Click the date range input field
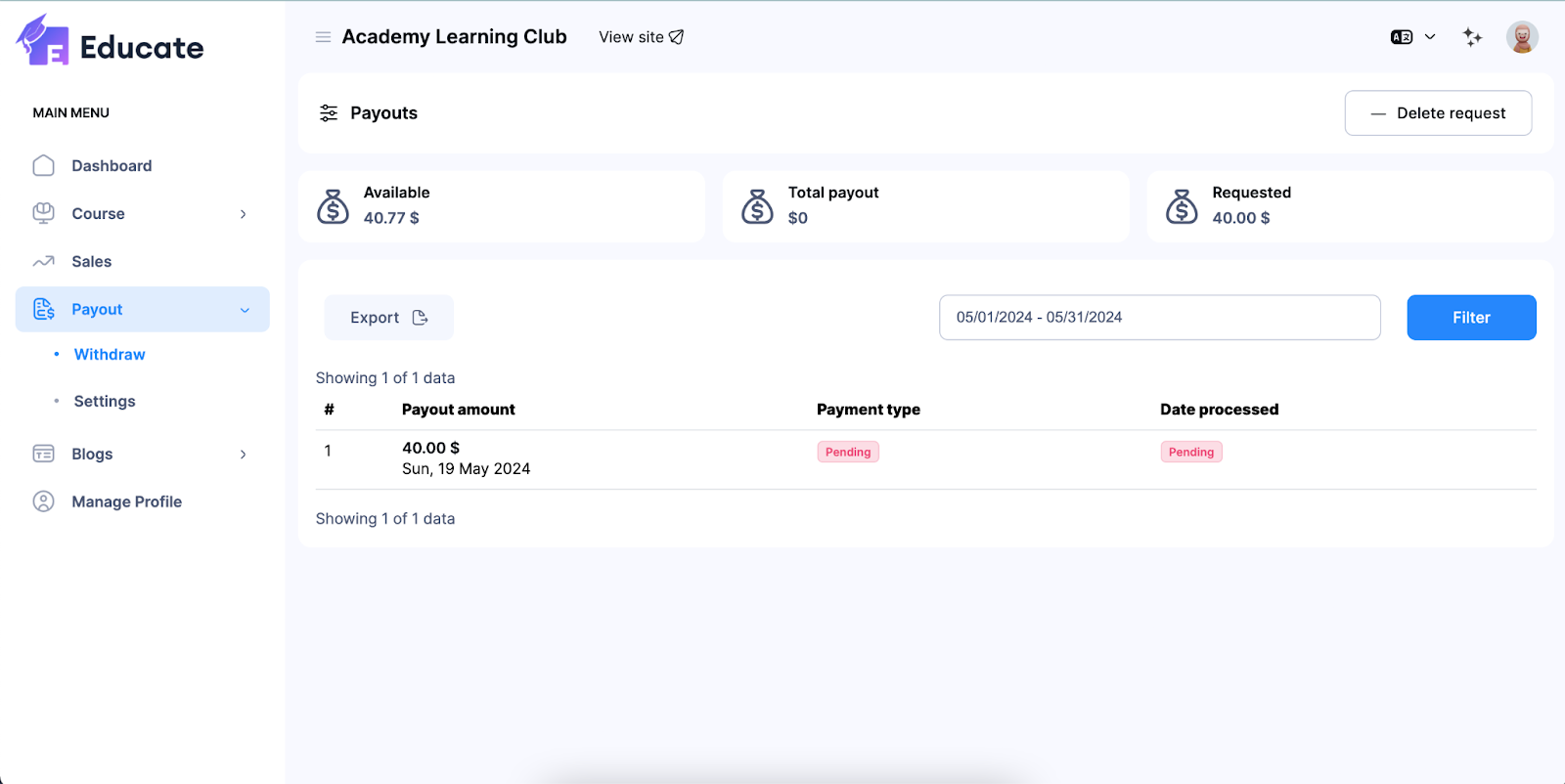The width and height of the screenshot is (1565, 784). point(1159,318)
